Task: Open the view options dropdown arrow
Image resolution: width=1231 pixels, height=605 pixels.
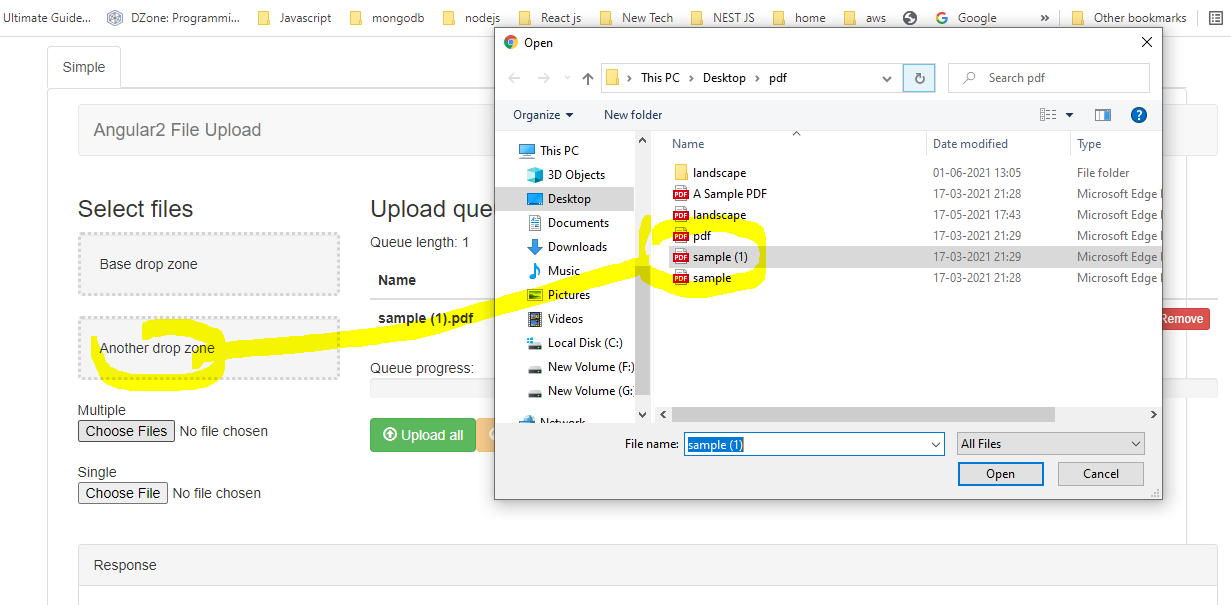Action: (x=1071, y=114)
